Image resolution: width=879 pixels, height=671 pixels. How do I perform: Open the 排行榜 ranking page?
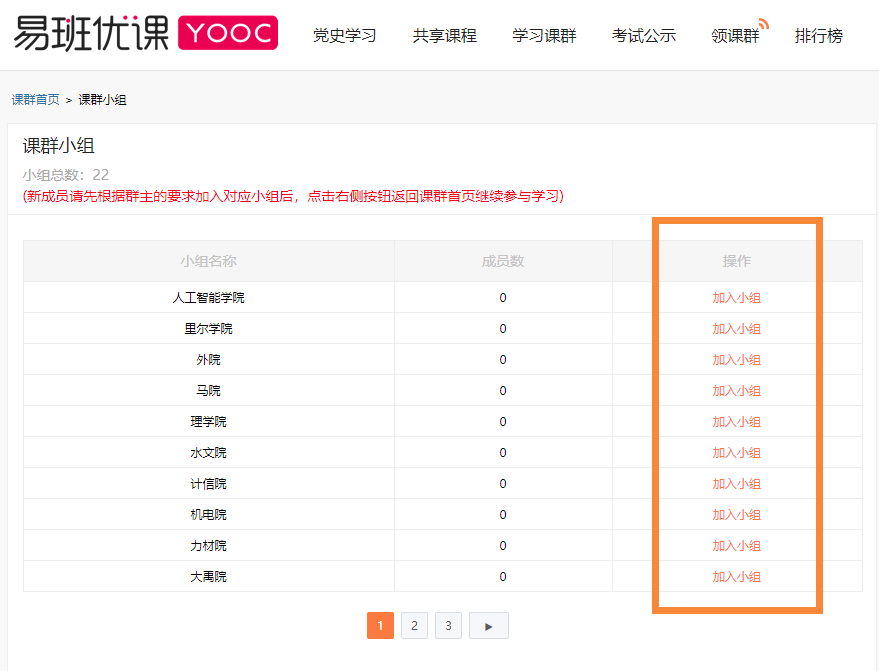coord(818,36)
